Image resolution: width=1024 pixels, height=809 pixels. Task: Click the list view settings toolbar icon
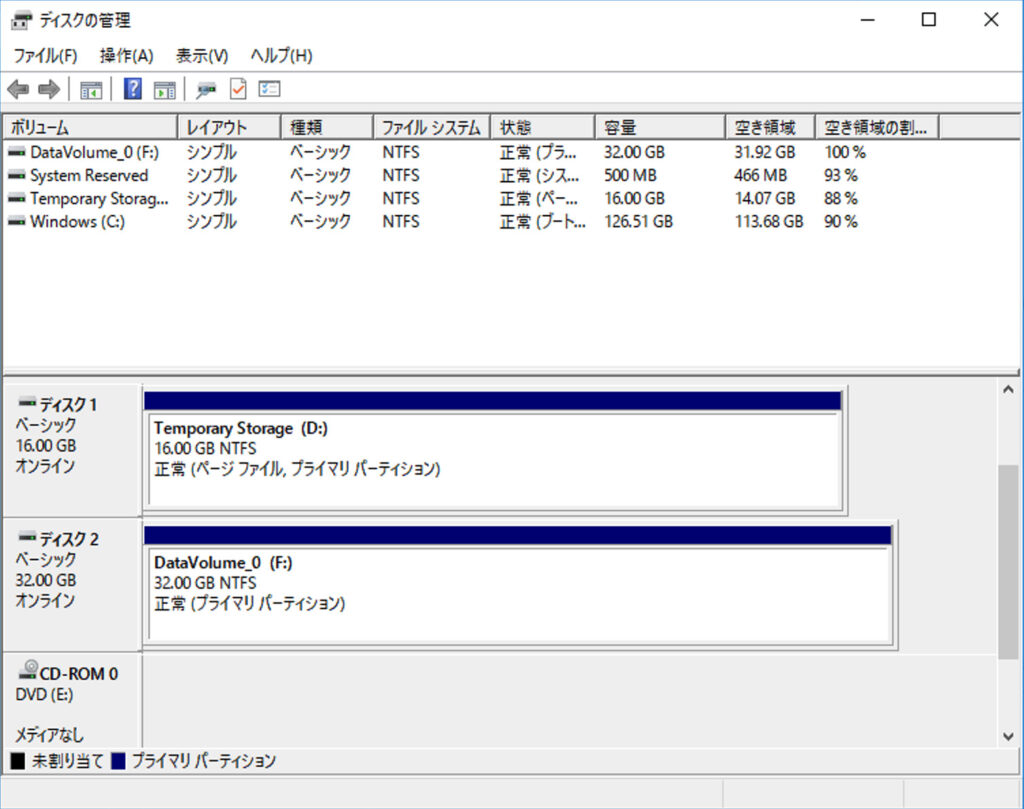coord(269,88)
